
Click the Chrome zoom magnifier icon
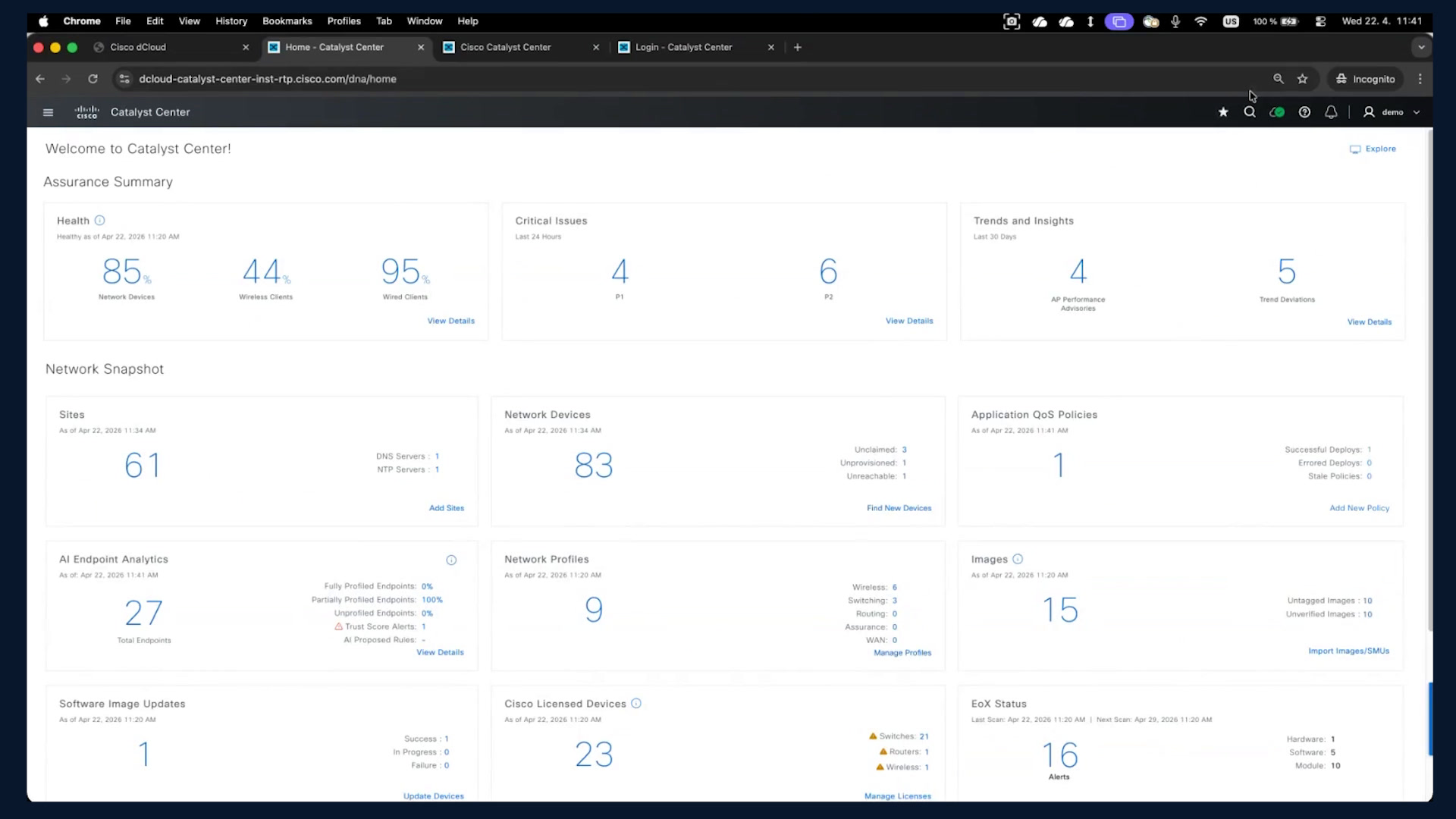[x=1279, y=79]
